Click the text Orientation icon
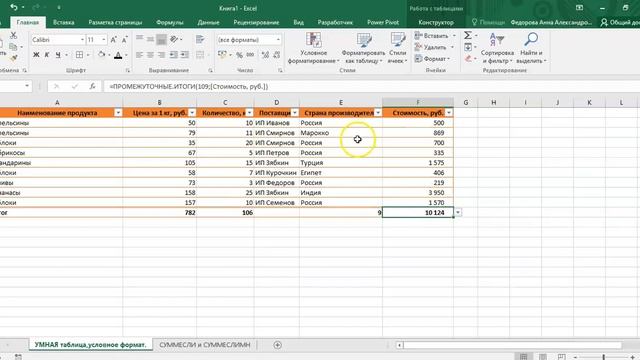 point(174,39)
